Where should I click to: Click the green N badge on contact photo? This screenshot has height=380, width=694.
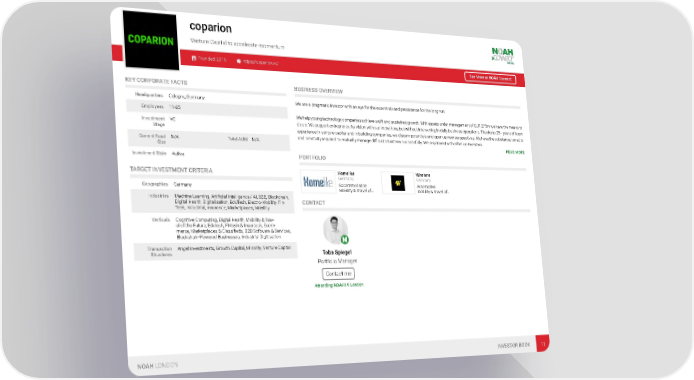(345, 240)
